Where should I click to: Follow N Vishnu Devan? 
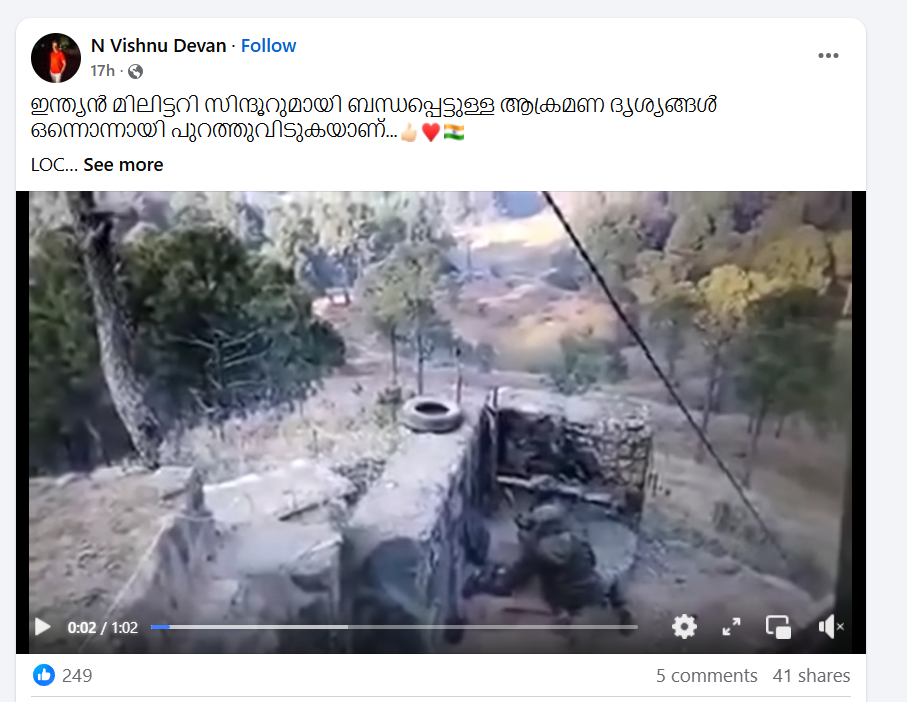[x=268, y=46]
